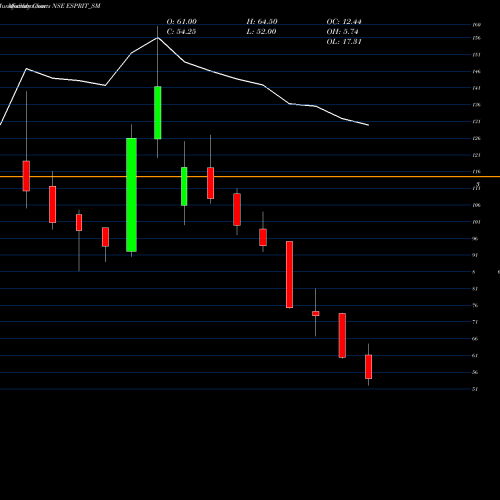Click the 160 price axis label
The image size is (500, 500).
click(x=476, y=25)
